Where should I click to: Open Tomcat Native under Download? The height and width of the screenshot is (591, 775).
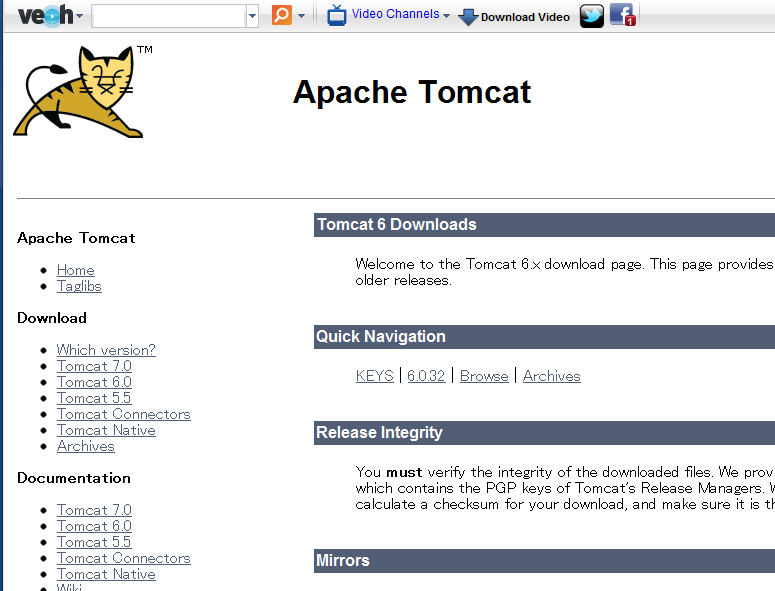click(x=106, y=430)
